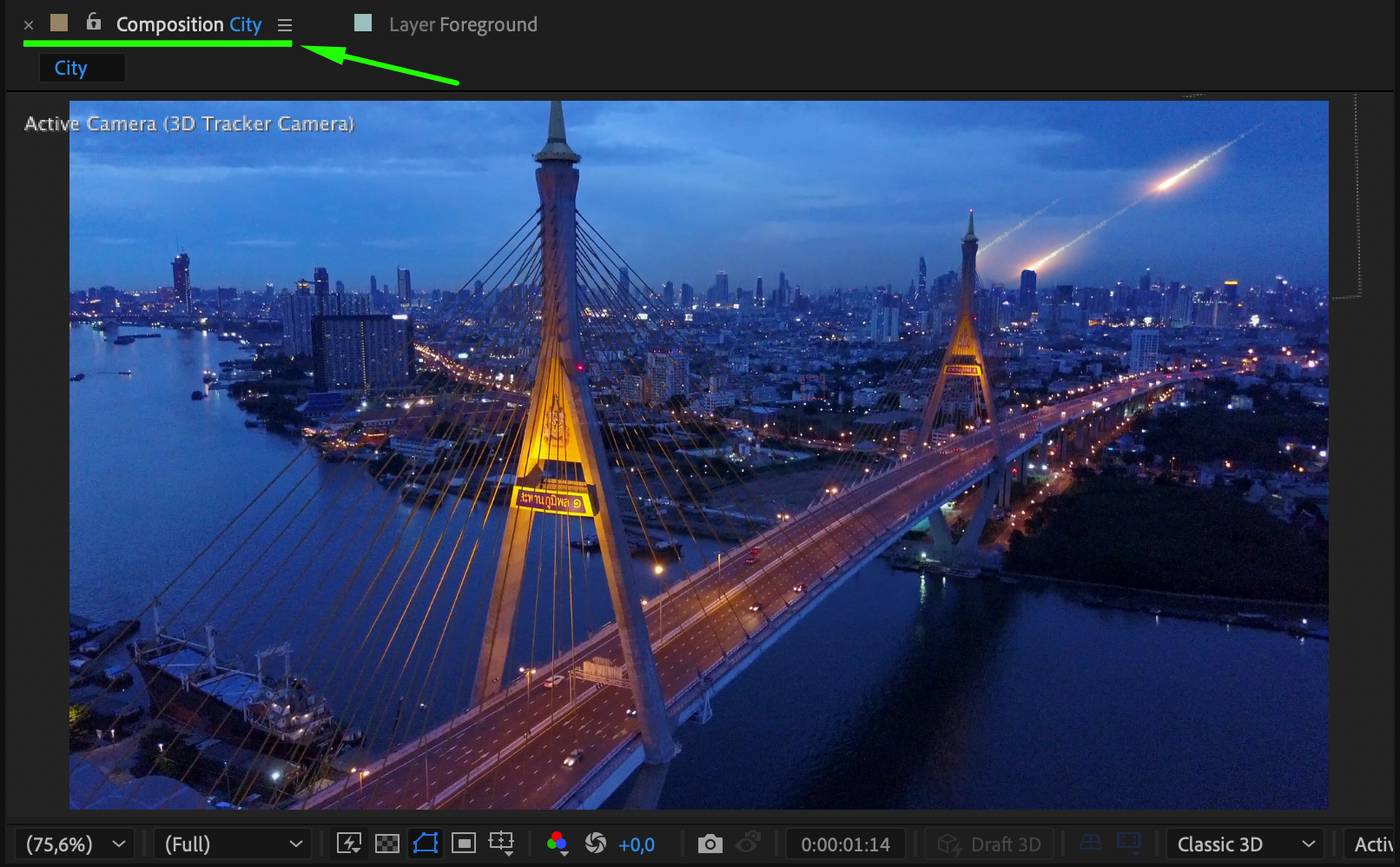Switch to the Layer Foreground tab

(462, 24)
